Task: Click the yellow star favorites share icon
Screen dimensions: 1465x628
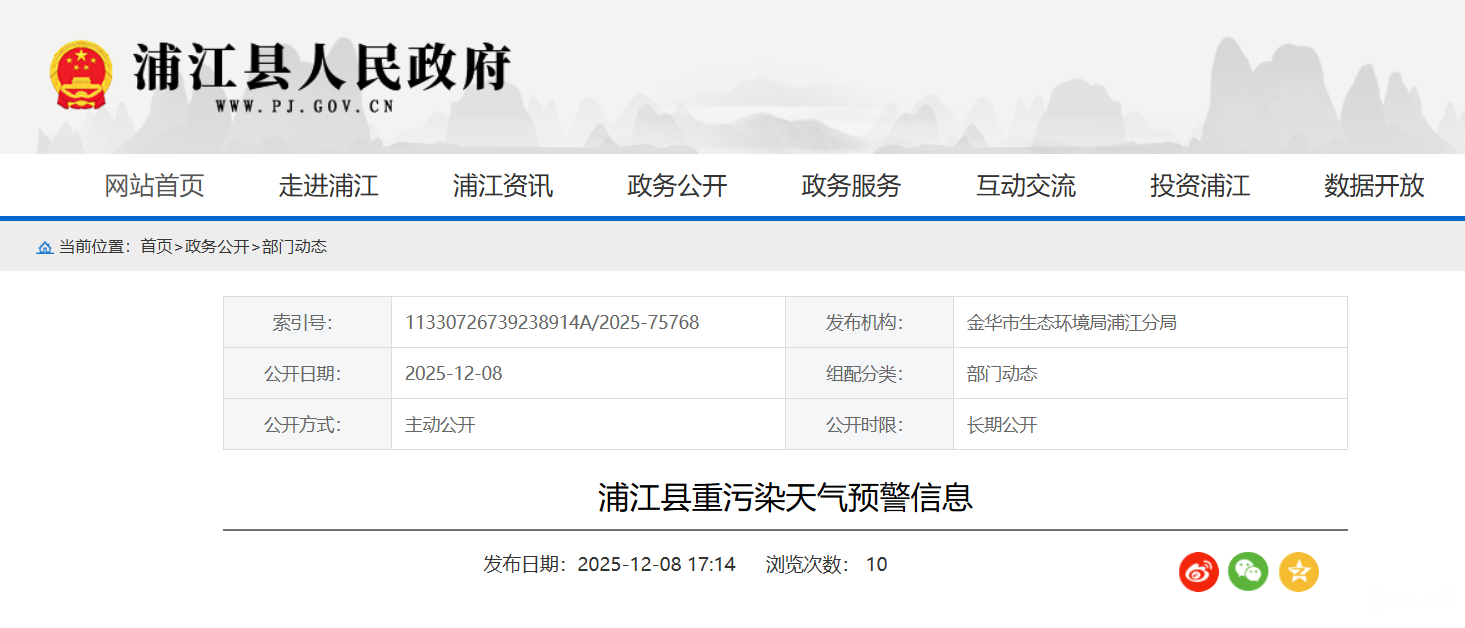Action: pyautogui.click(x=1299, y=571)
